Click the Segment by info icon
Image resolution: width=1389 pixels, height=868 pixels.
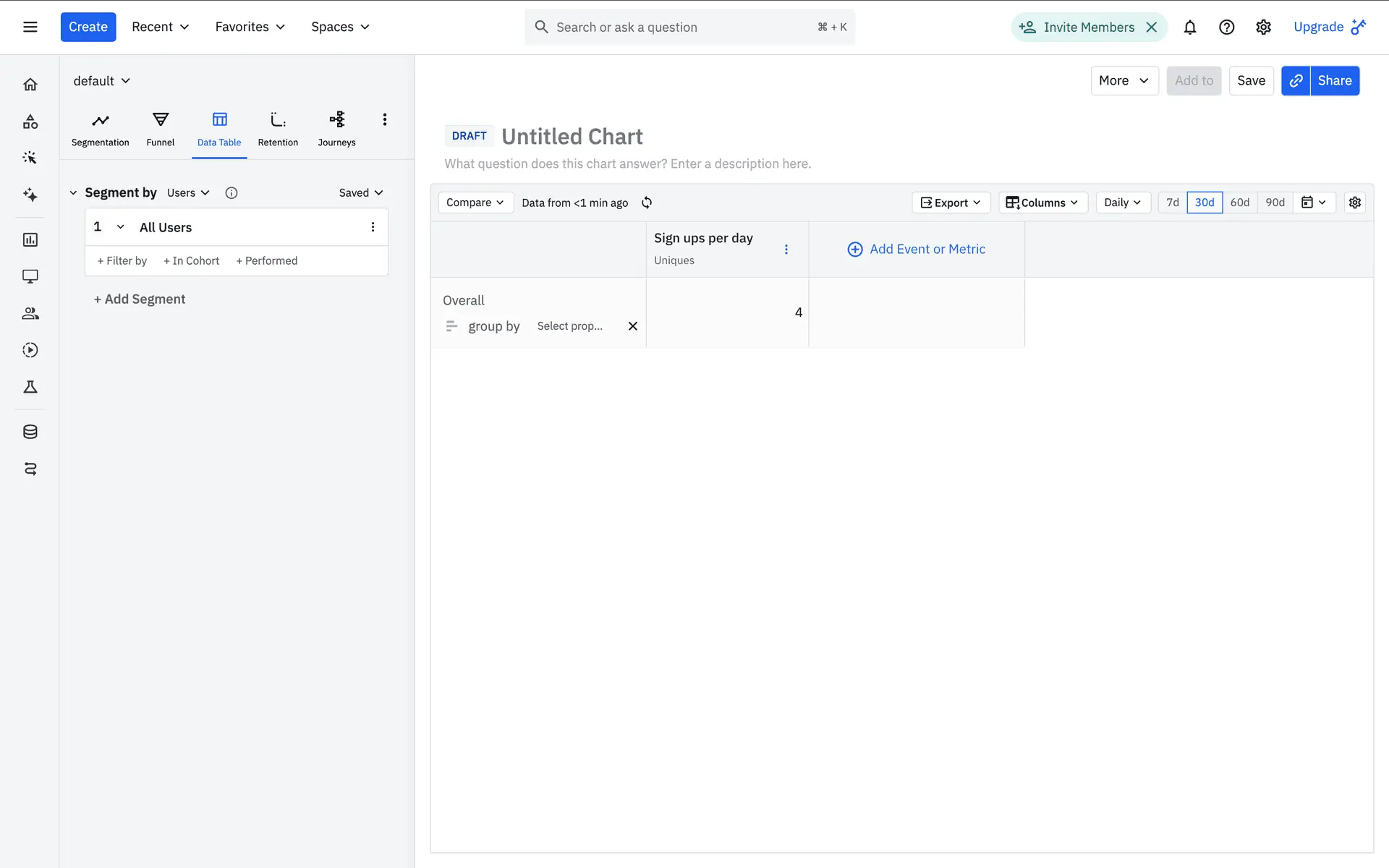(x=231, y=193)
